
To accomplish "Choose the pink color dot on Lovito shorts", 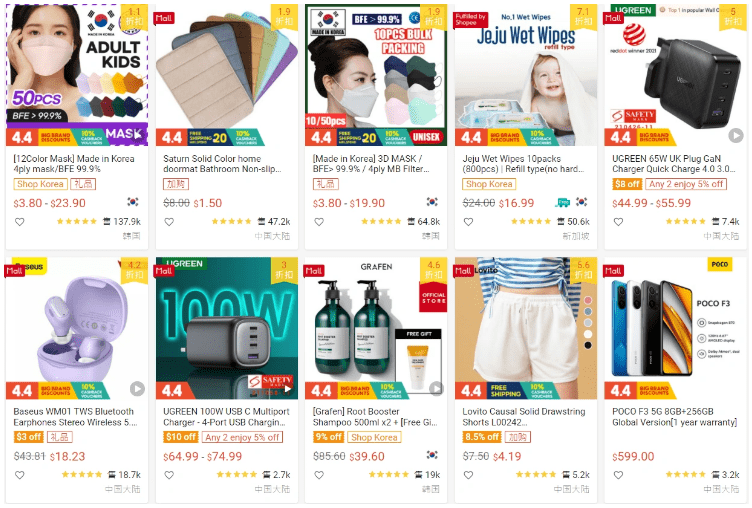I will pyautogui.click(x=588, y=300).
